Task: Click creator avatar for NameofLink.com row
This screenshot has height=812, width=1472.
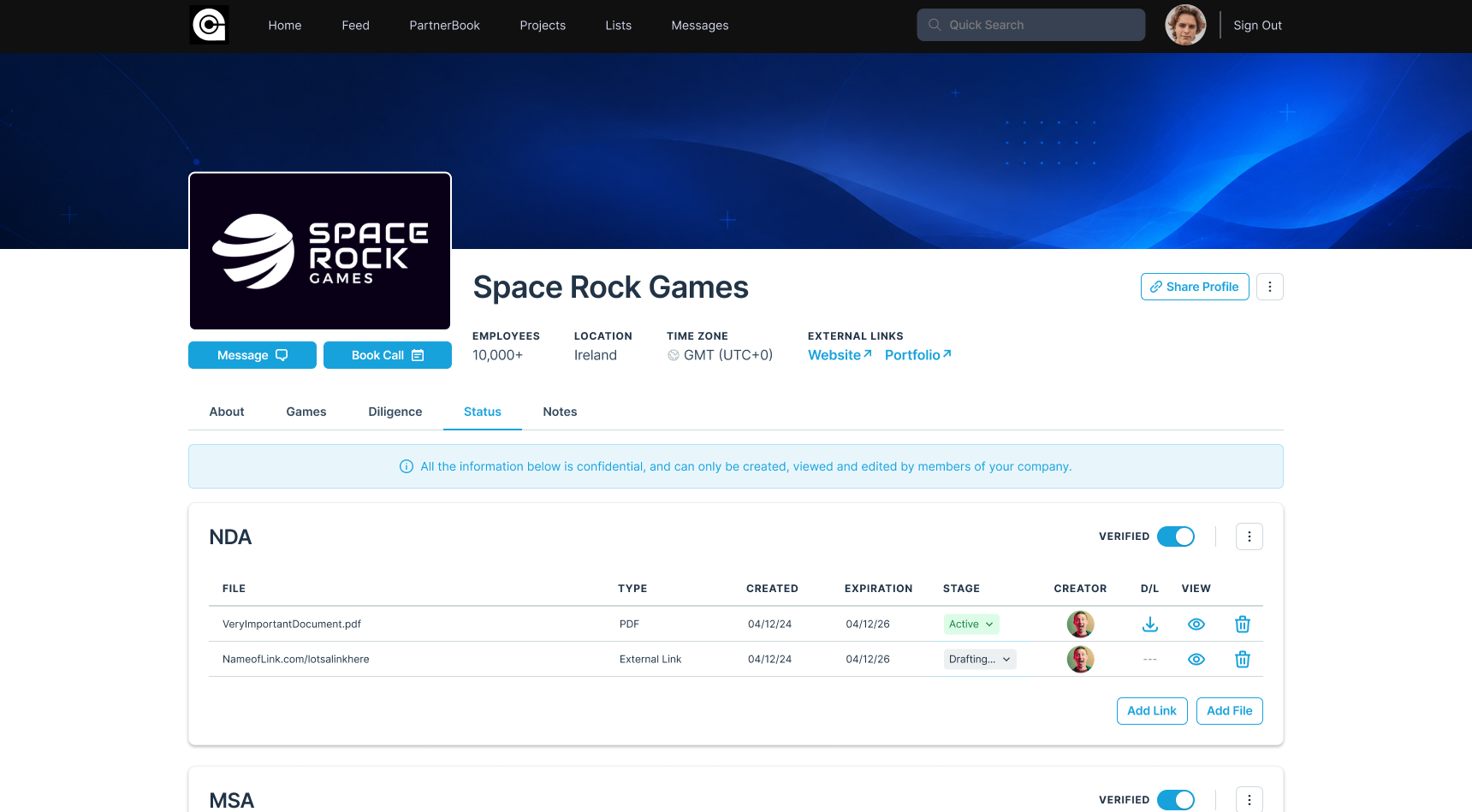Action: click(x=1081, y=660)
